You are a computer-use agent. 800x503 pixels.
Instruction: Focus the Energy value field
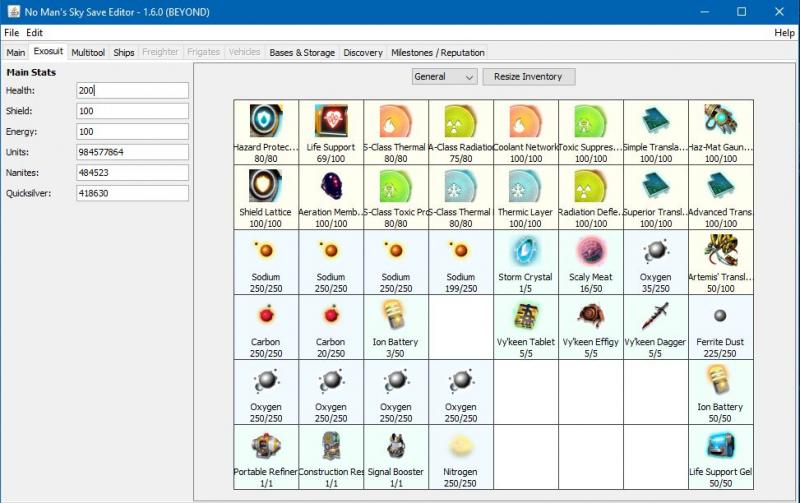(132, 132)
